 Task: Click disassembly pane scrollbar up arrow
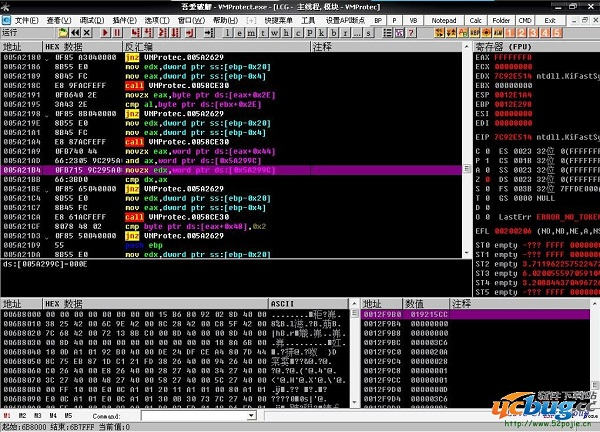click(x=466, y=47)
